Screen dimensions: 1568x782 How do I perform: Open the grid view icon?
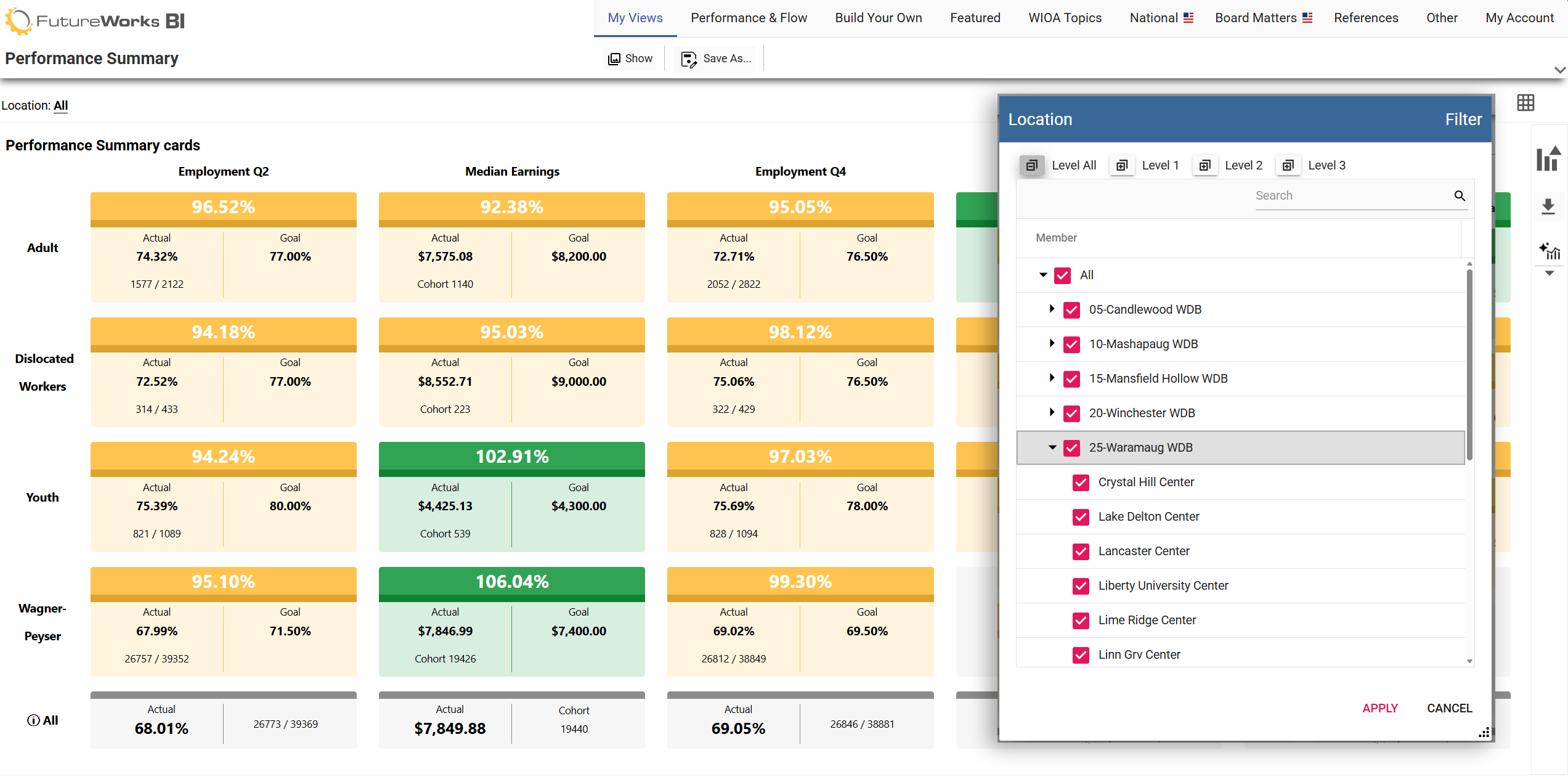point(1525,103)
